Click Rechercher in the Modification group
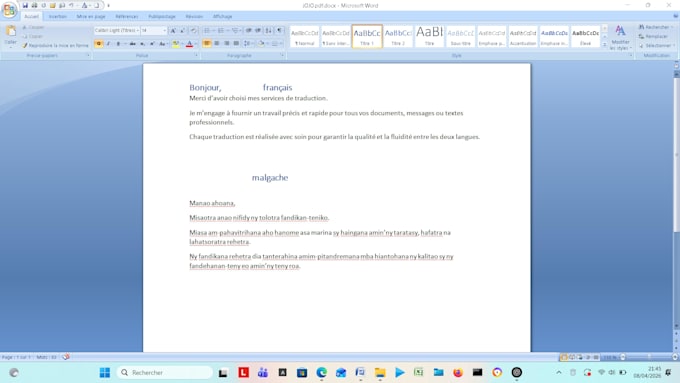Image resolution: width=680 pixels, height=383 pixels. pos(656,27)
